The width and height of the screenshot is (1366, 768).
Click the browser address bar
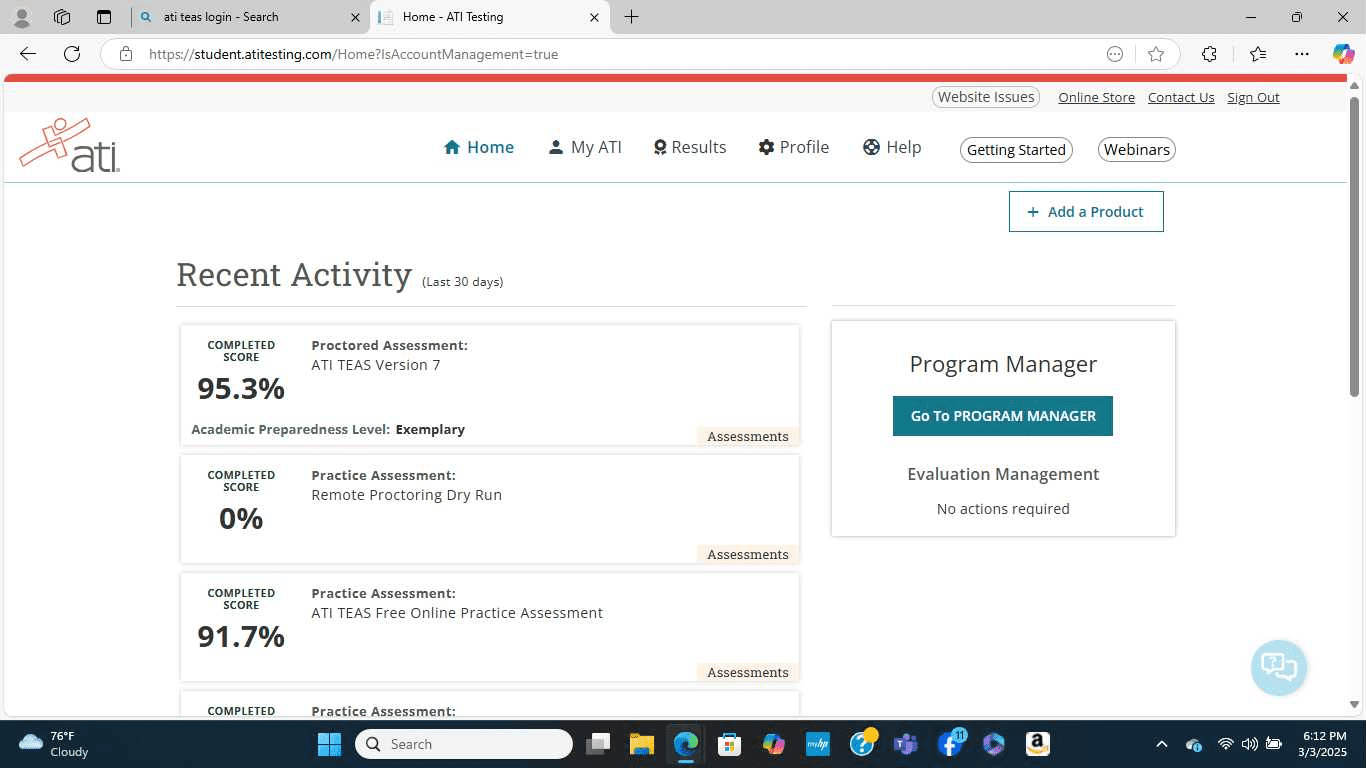tap(600, 54)
